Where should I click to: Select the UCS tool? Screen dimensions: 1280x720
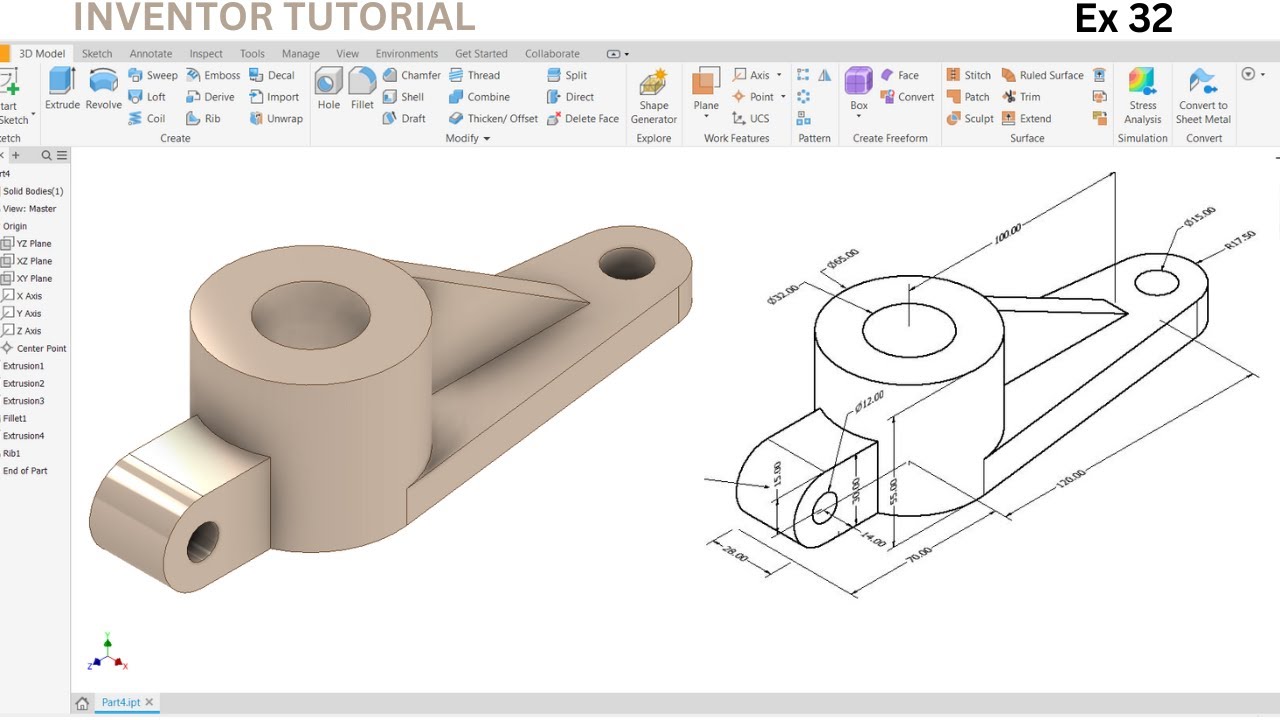point(750,118)
